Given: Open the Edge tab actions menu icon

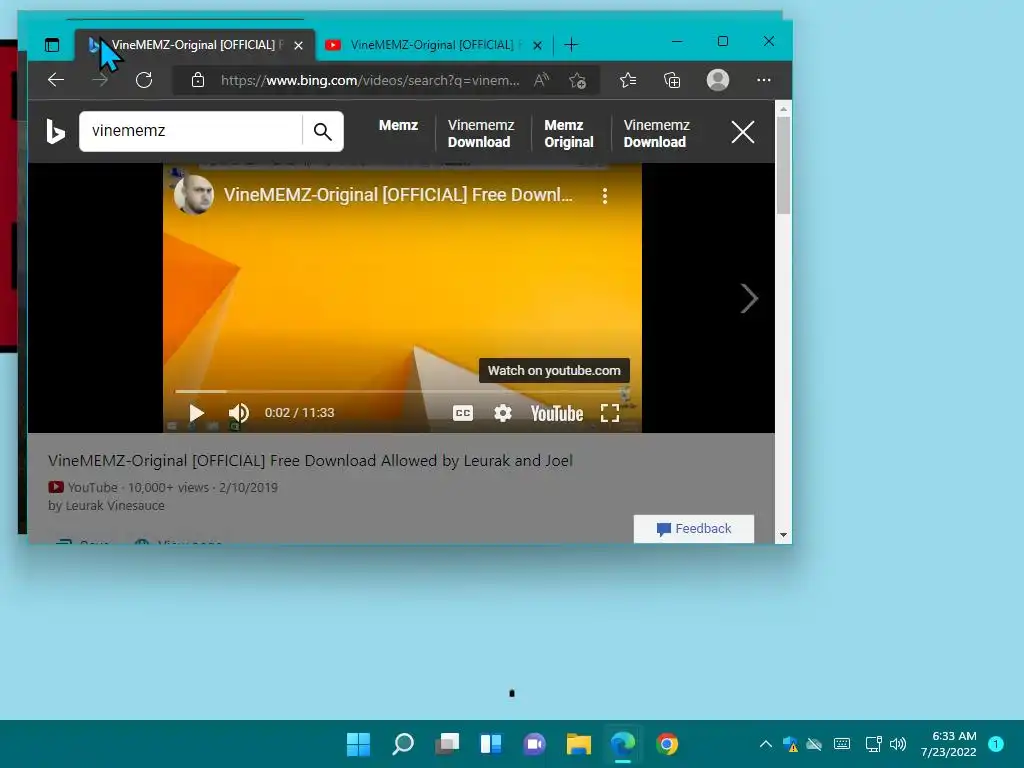Looking at the screenshot, I should tap(52, 45).
